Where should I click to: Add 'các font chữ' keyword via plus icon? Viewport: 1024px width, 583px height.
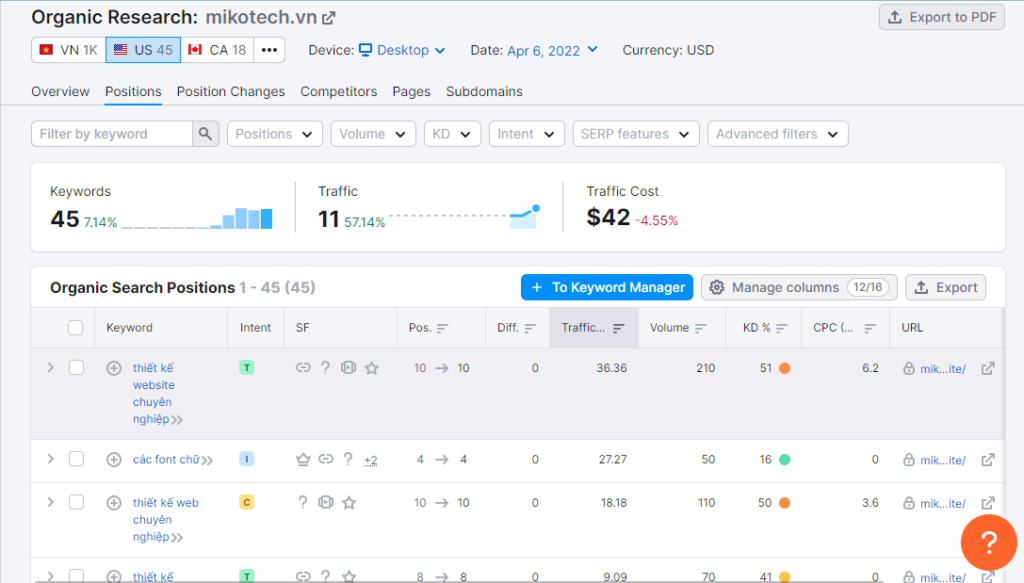tap(114, 460)
